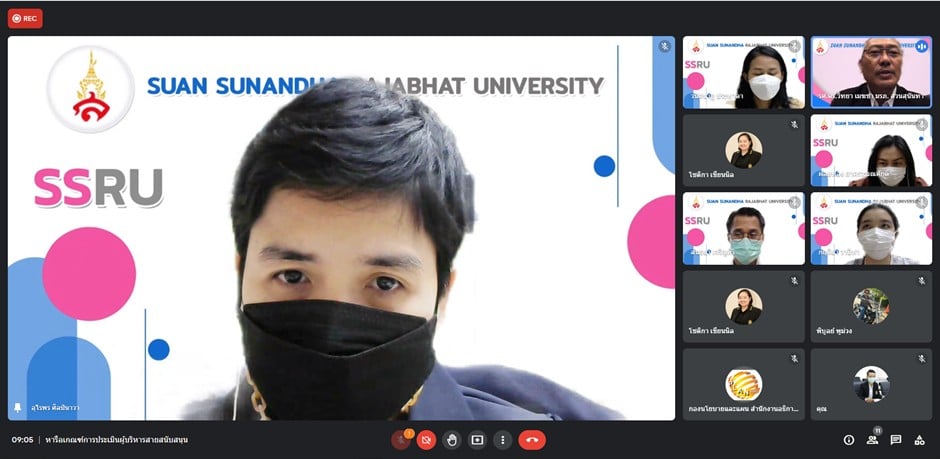Open the meeting details info panel

click(849, 440)
